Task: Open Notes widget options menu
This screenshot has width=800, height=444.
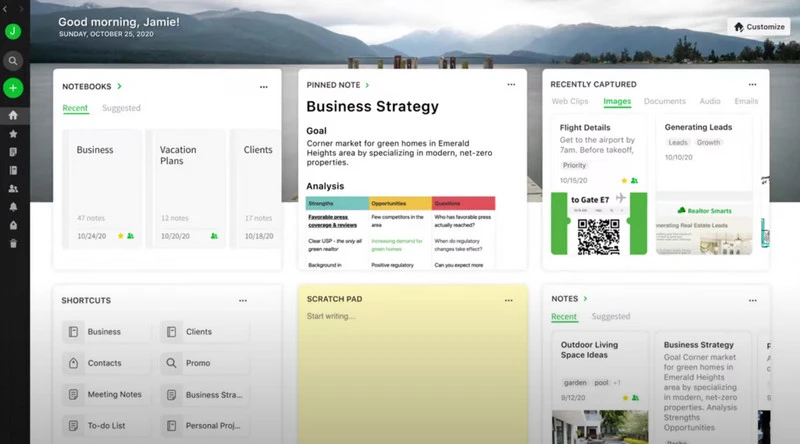Action: tap(752, 301)
